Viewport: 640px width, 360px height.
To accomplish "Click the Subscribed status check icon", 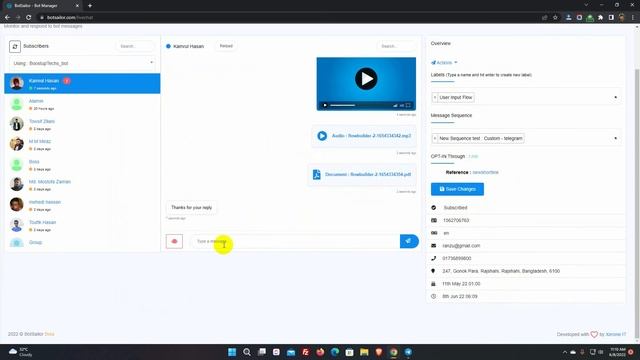I will tap(433, 207).
